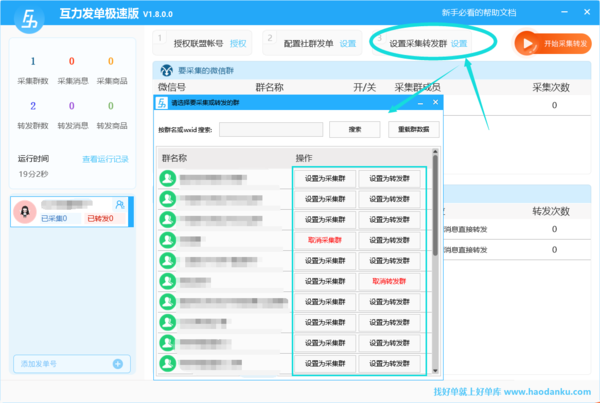Click the user icon on the account card
Screen dimensions: 600x403
coord(120,204)
